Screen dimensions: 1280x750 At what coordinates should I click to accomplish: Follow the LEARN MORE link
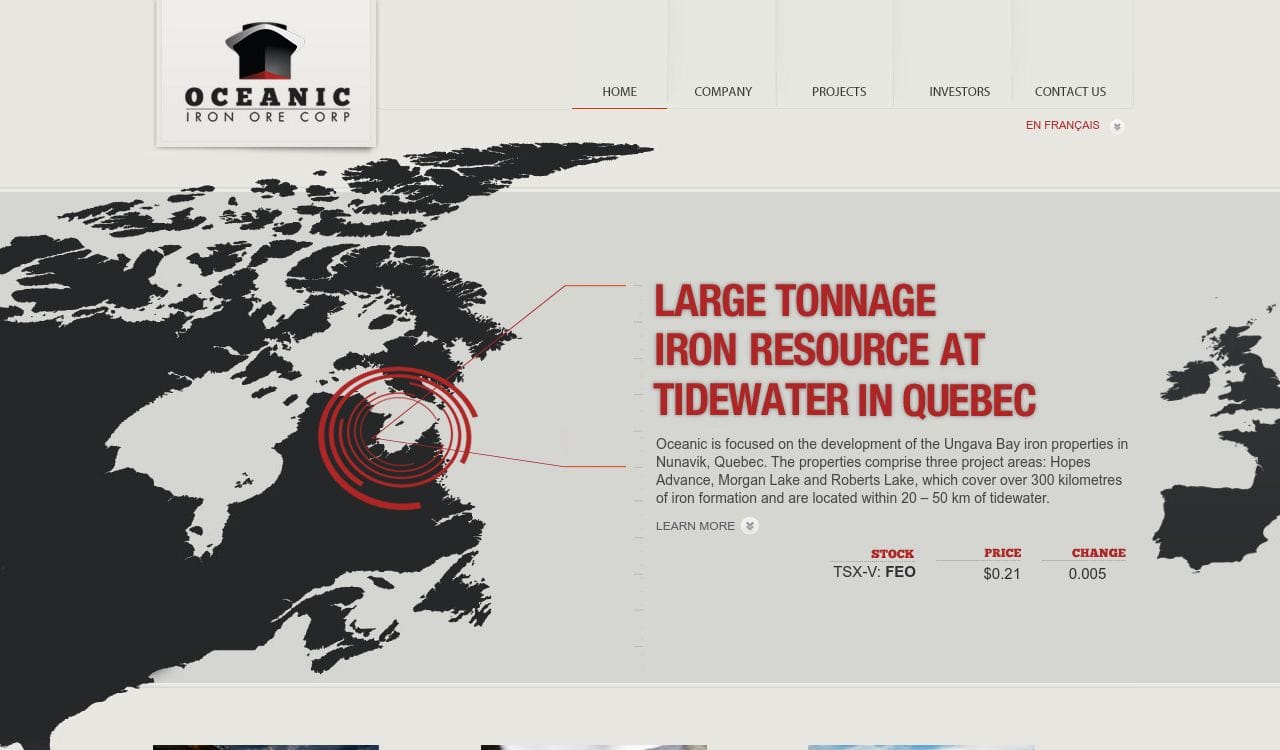[695, 526]
